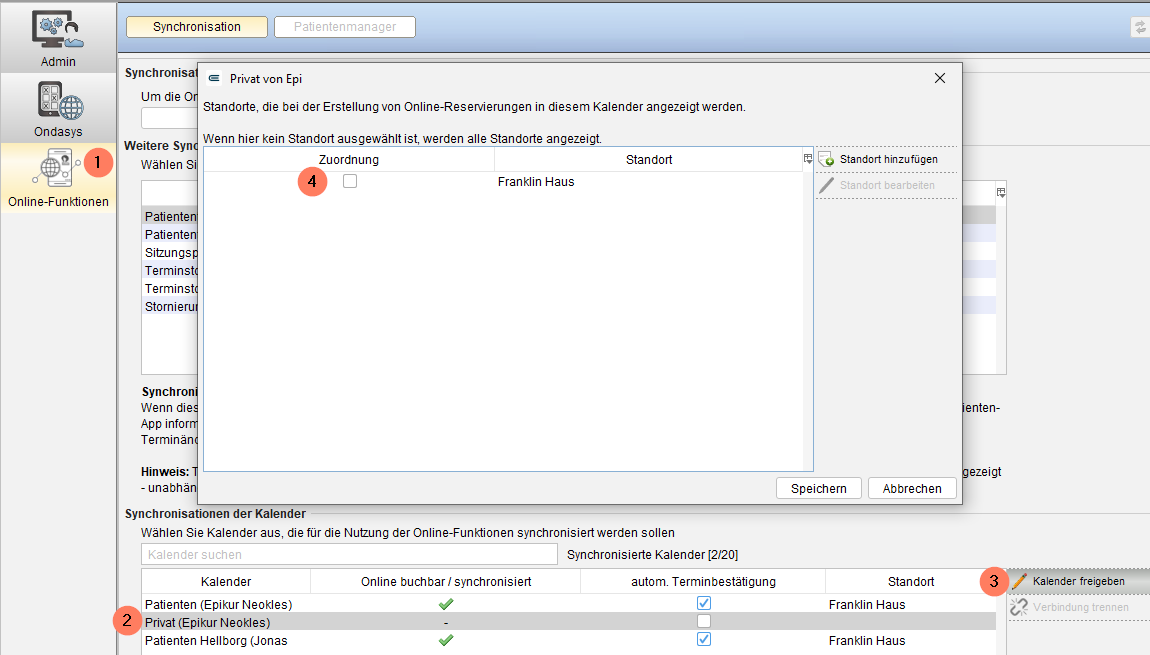
Task: Click the sync icon at top right
Action: point(1140,27)
